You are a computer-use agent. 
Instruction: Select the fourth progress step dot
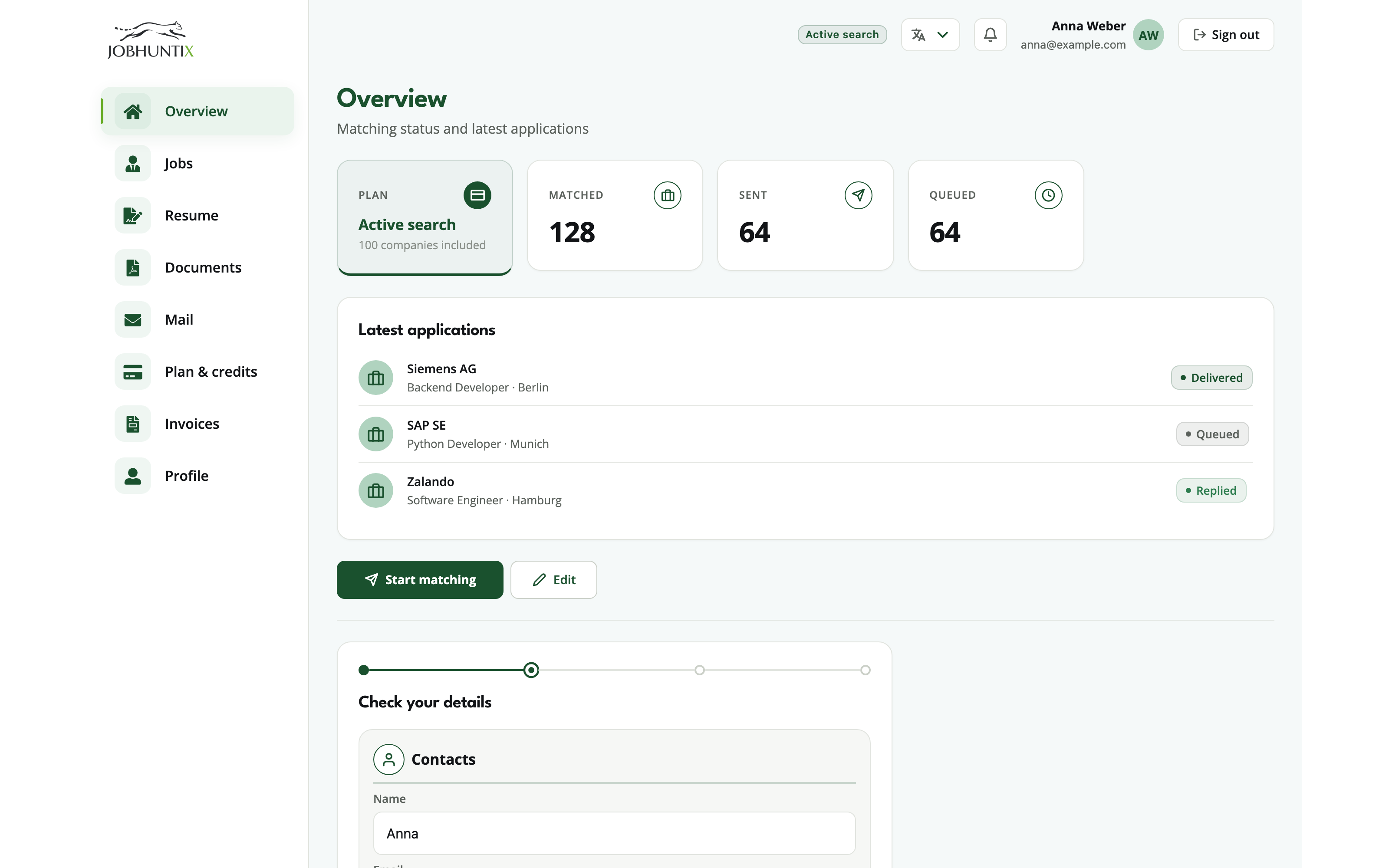[865, 670]
